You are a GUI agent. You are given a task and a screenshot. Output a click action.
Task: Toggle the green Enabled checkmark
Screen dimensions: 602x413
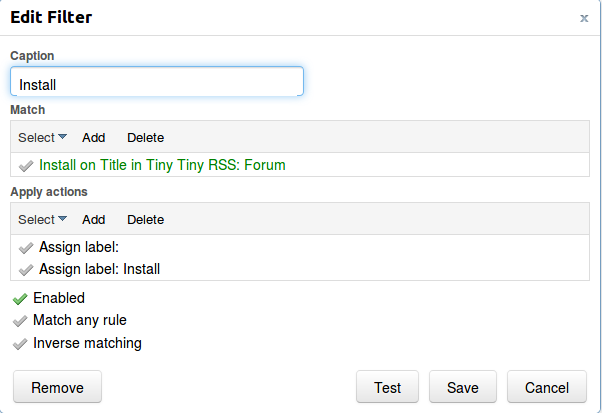tap(20, 299)
